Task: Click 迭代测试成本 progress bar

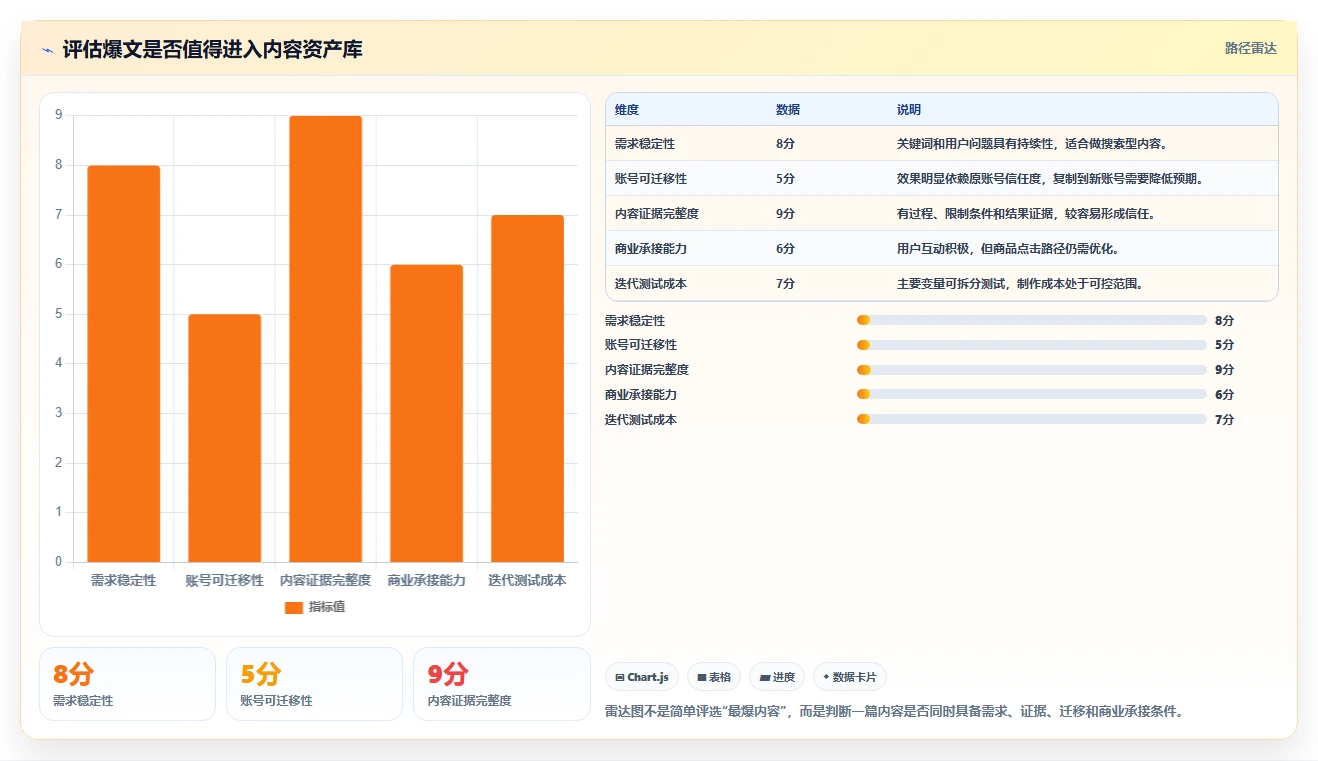Action: coord(1031,420)
